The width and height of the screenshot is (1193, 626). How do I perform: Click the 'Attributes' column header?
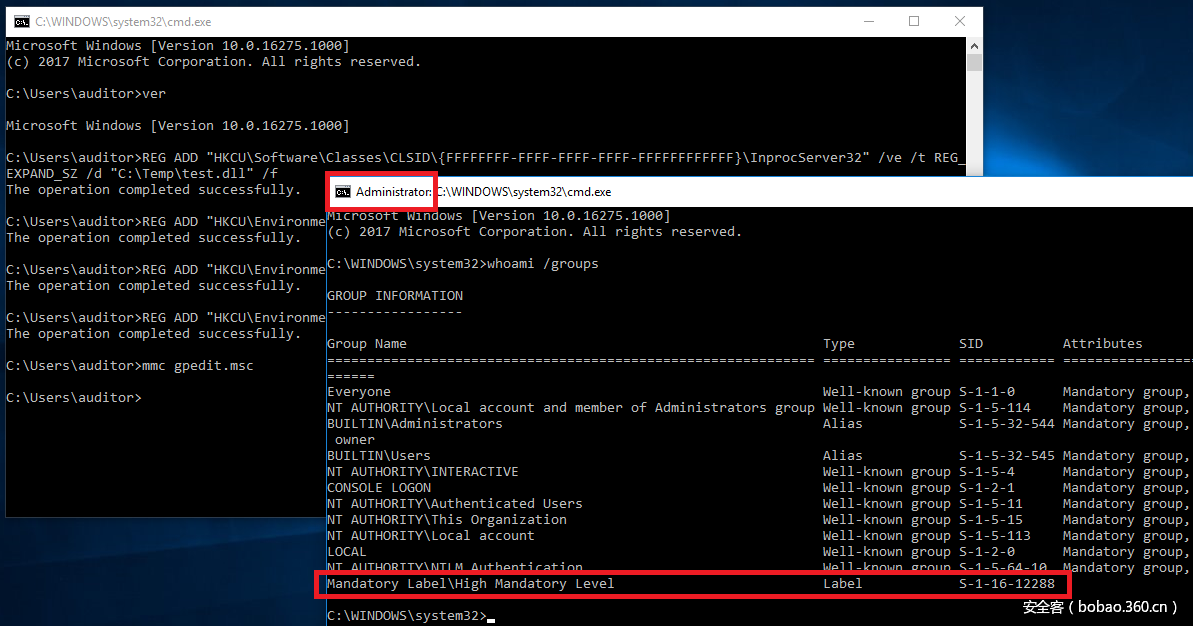(1102, 344)
